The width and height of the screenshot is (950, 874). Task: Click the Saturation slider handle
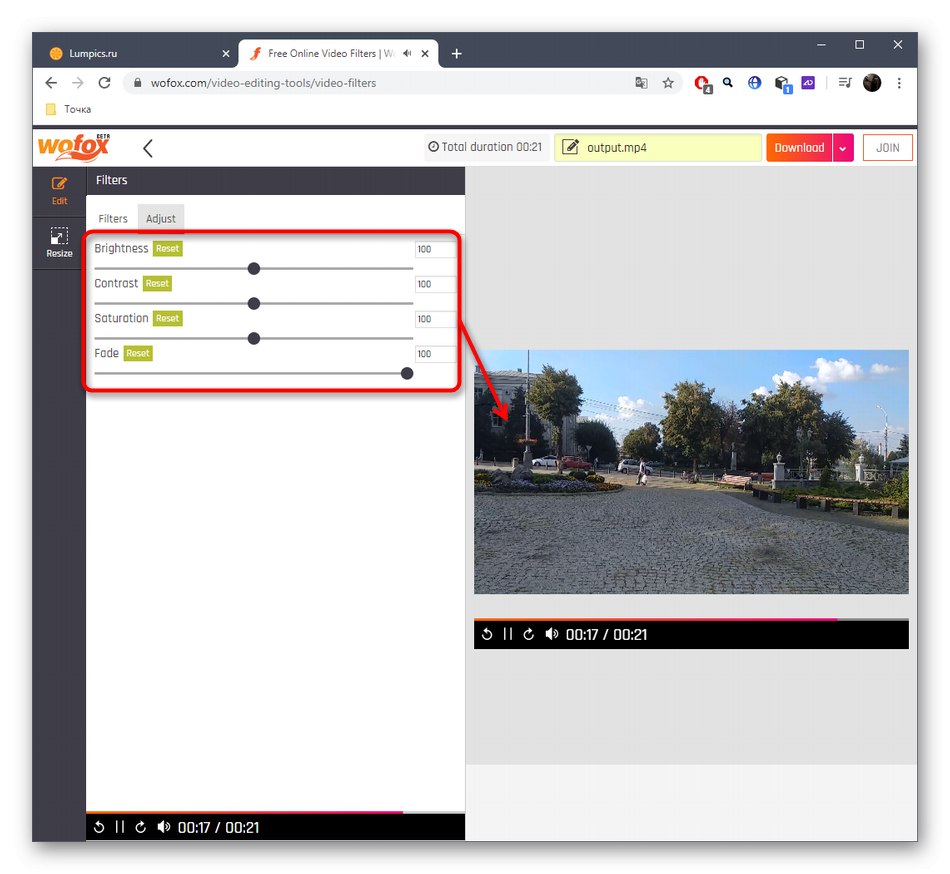click(254, 339)
